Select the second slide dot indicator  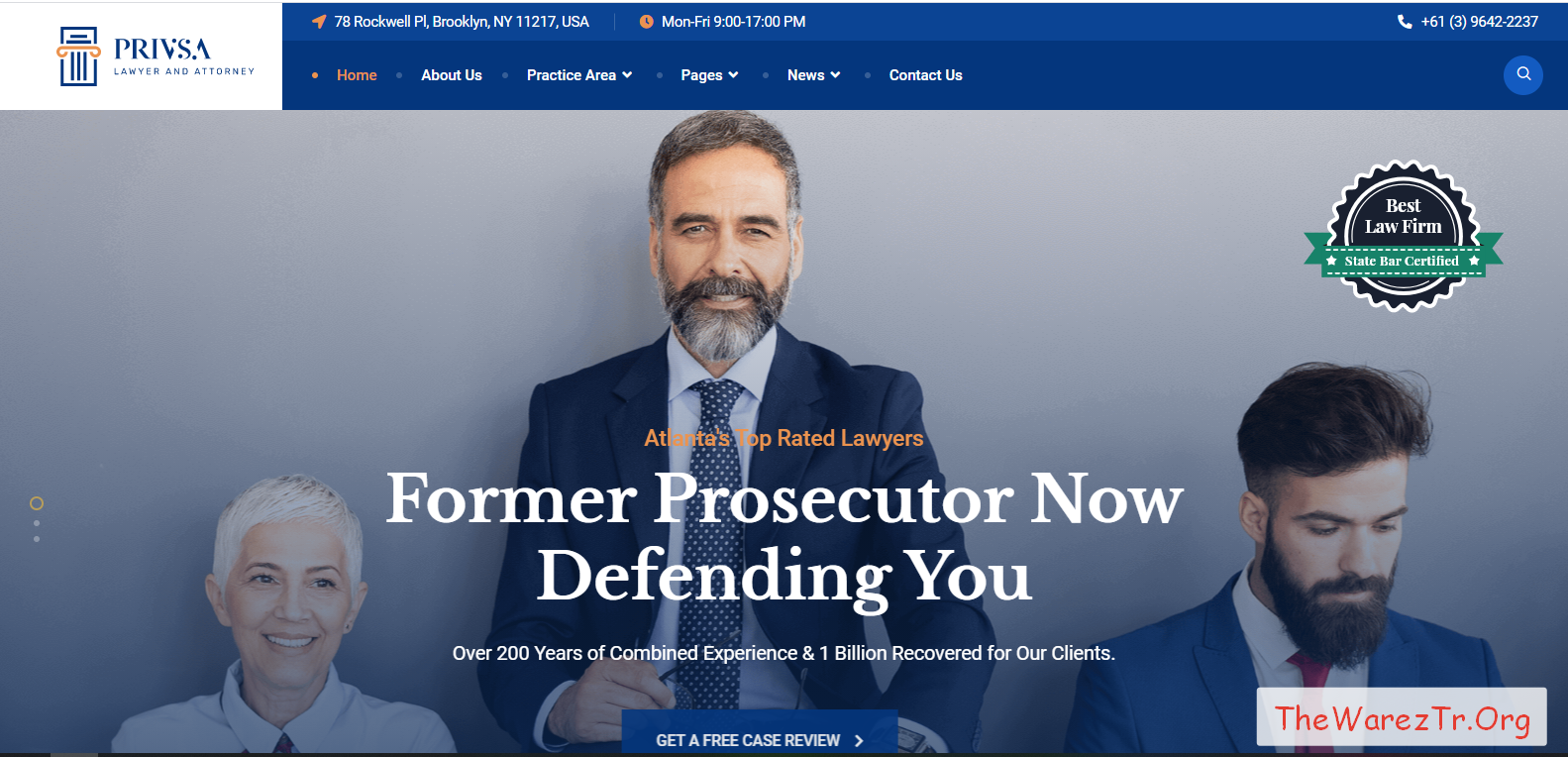[x=37, y=523]
